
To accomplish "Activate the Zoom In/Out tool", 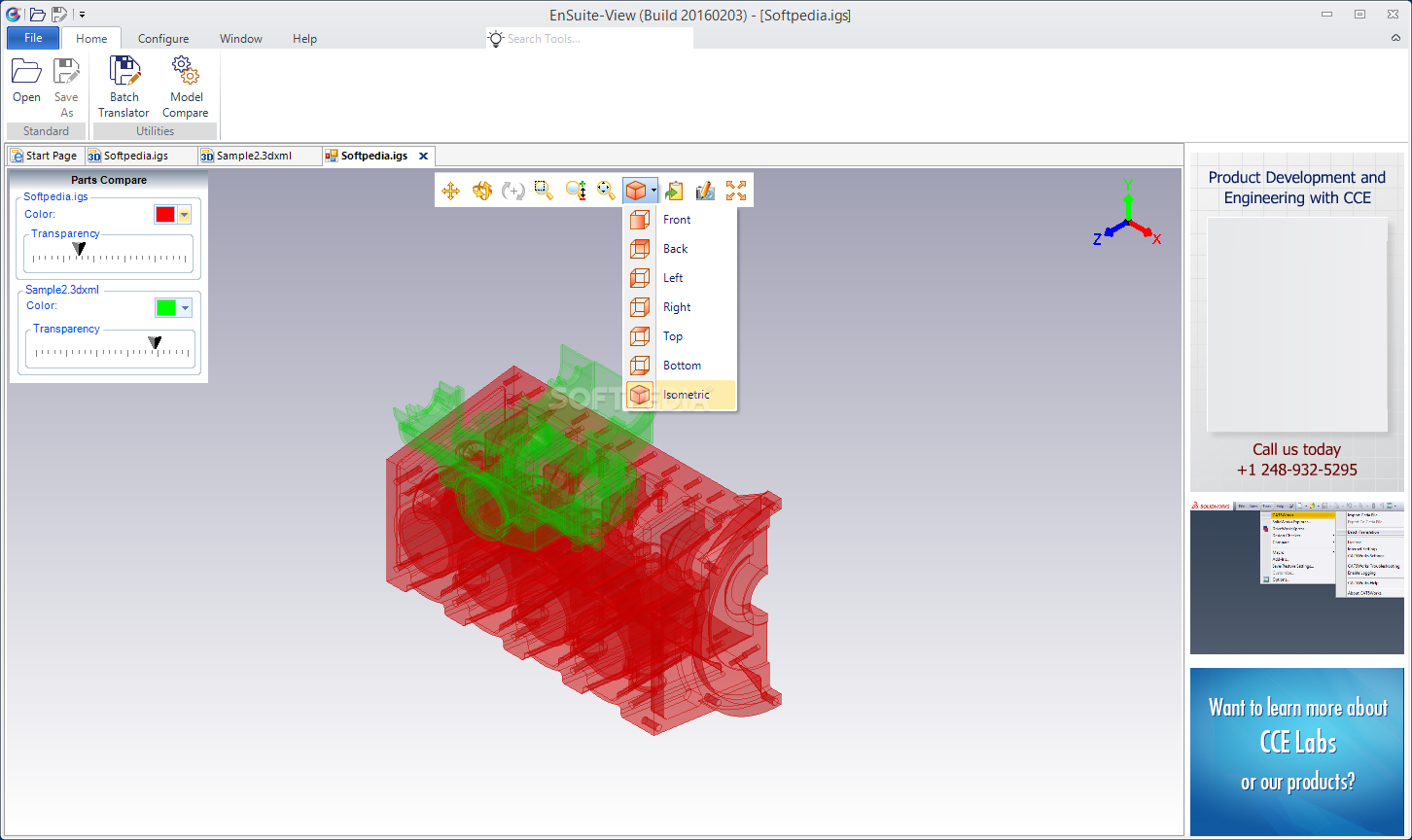I will click(x=575, y=191).
